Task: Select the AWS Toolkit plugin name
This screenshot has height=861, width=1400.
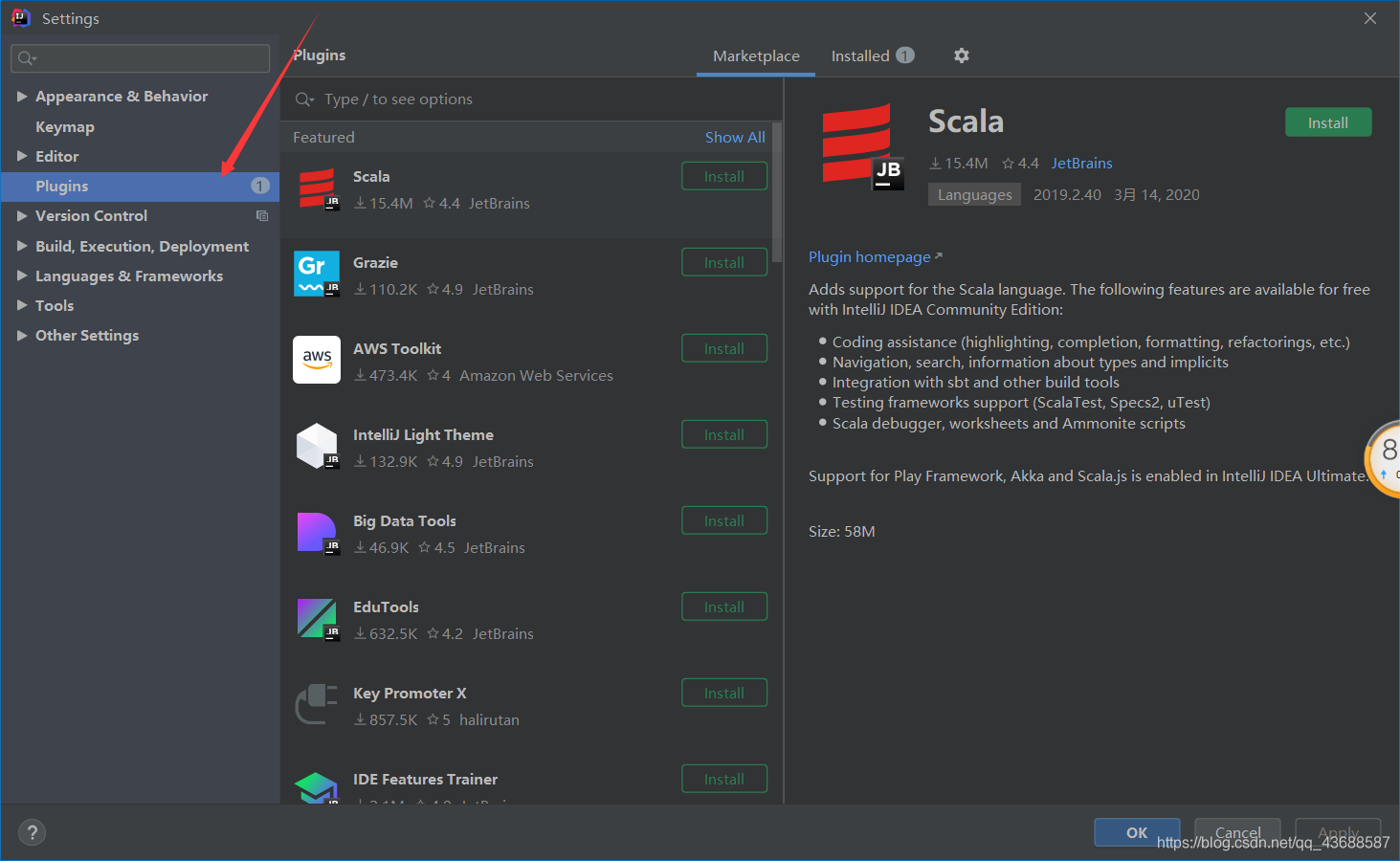Action: coord(397,348)
